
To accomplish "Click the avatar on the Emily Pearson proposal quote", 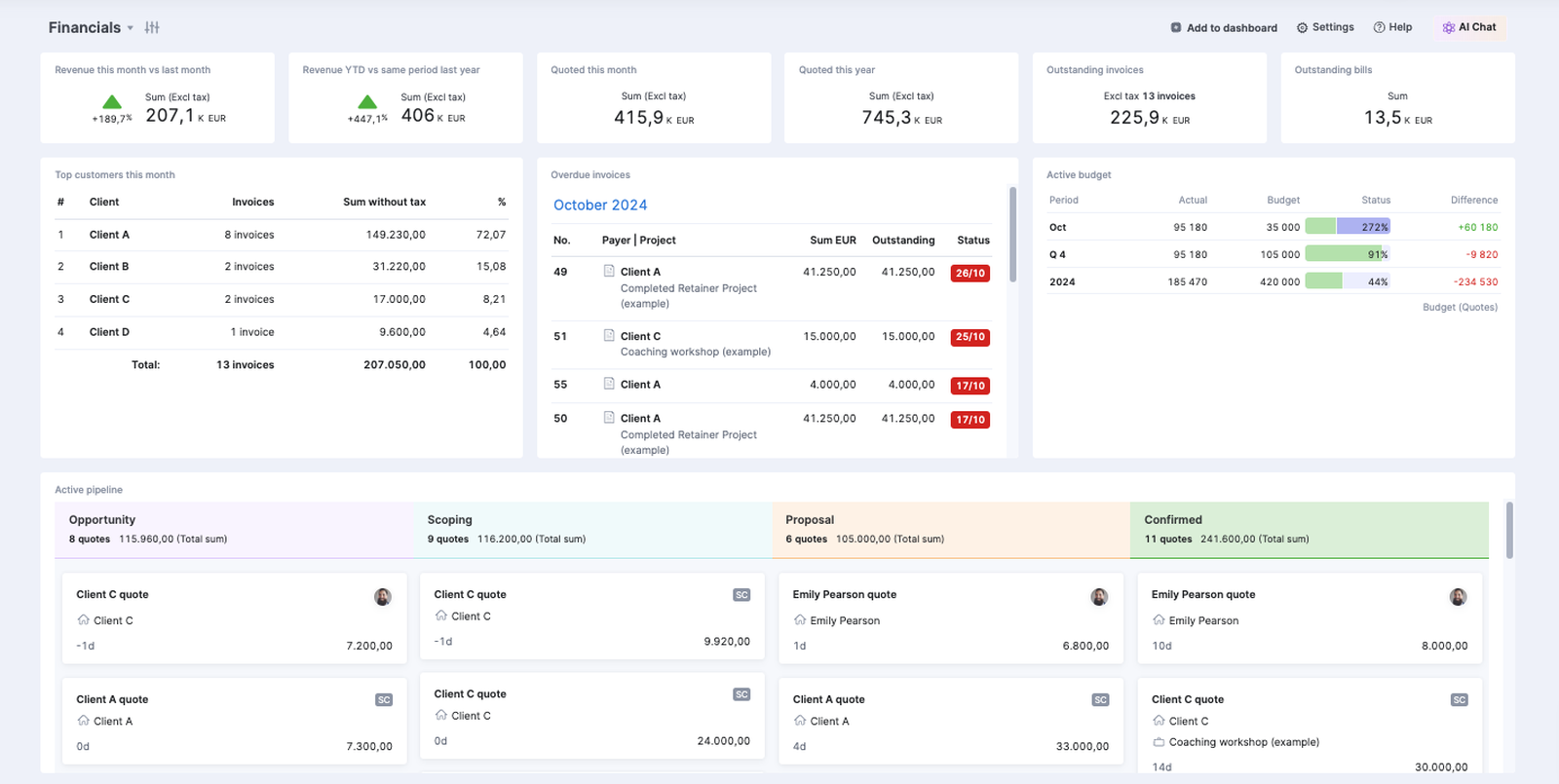I will point(1099,596).
